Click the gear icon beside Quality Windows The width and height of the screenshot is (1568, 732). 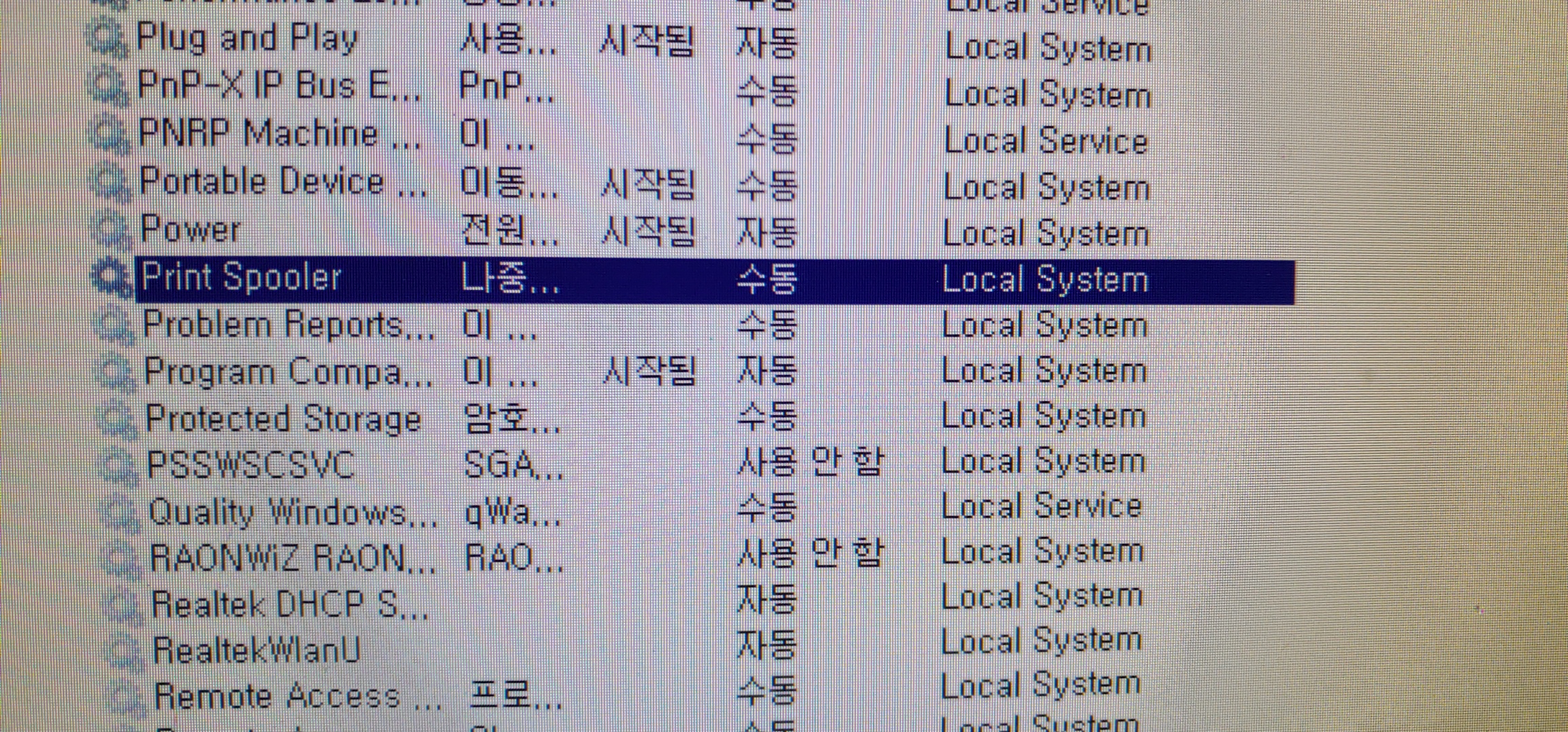(x=120, y=512)
